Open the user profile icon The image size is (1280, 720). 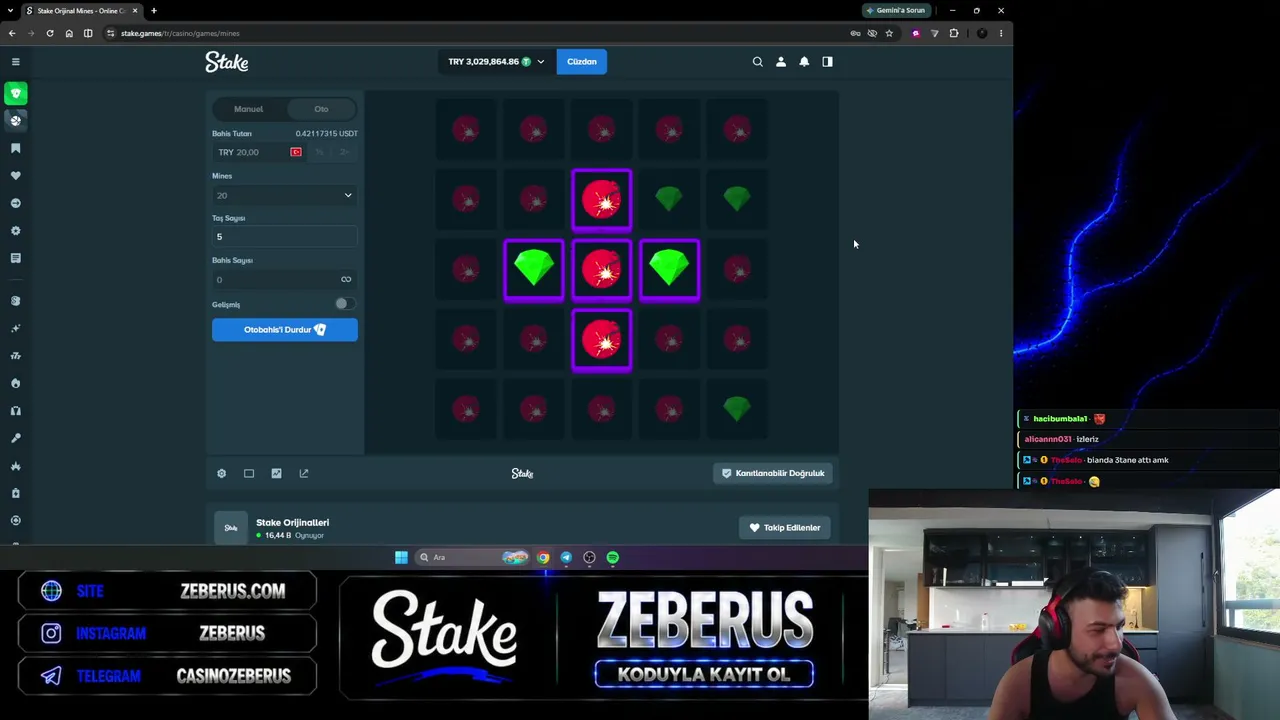781,62
